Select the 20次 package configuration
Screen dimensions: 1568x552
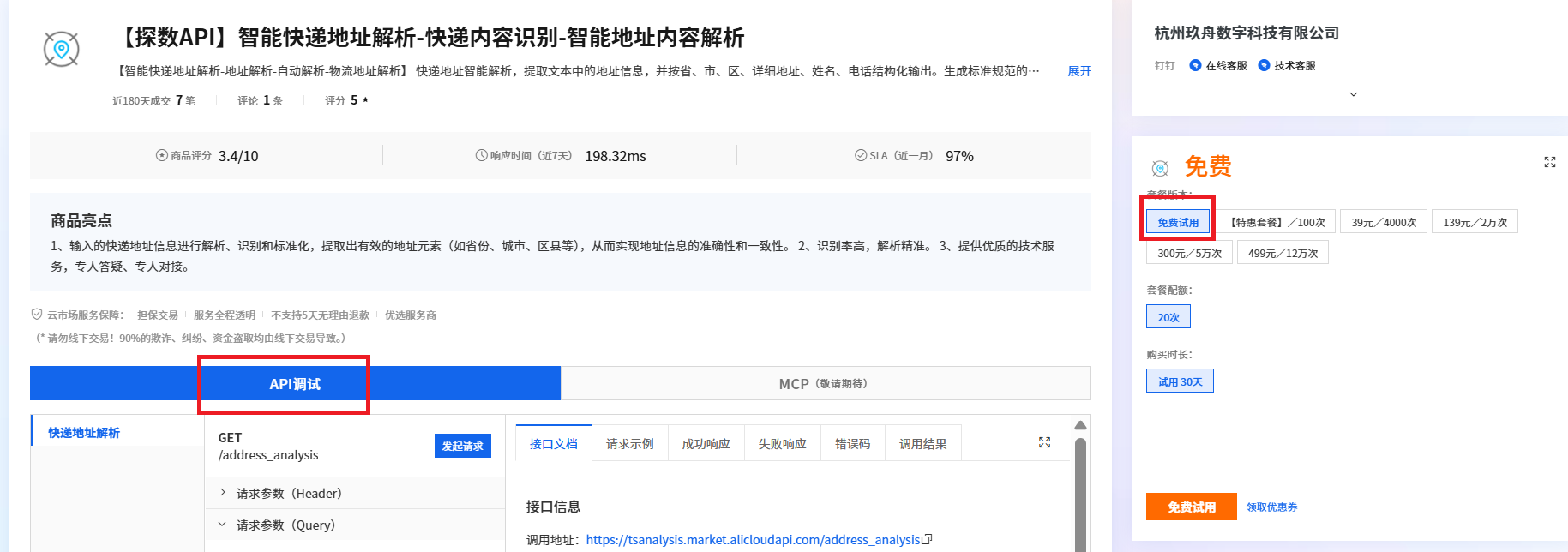point(1168,317)
